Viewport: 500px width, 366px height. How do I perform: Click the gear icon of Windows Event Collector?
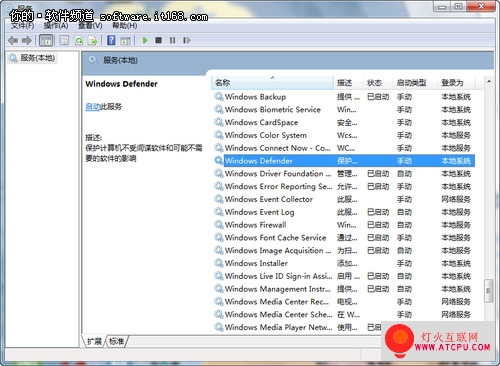point(219,199)
